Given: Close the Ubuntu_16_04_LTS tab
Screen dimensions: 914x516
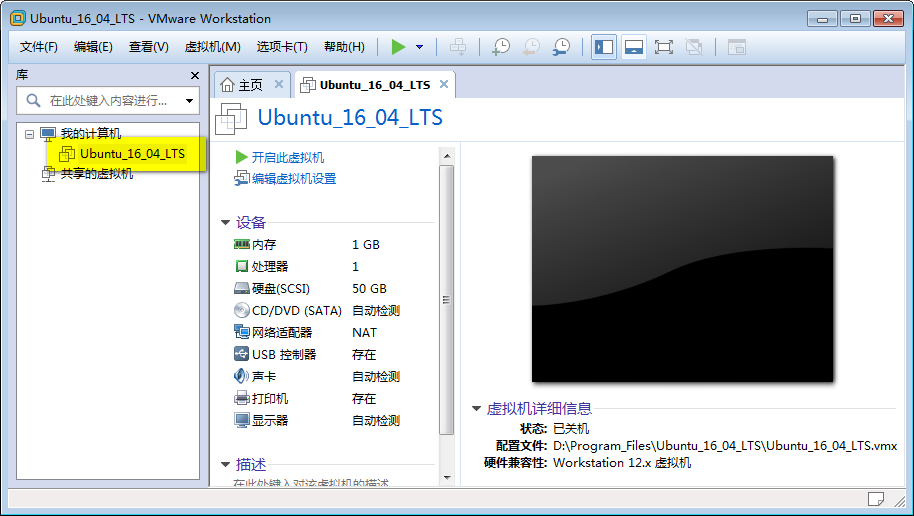Looking at the screenshot, I should [444, 84].
